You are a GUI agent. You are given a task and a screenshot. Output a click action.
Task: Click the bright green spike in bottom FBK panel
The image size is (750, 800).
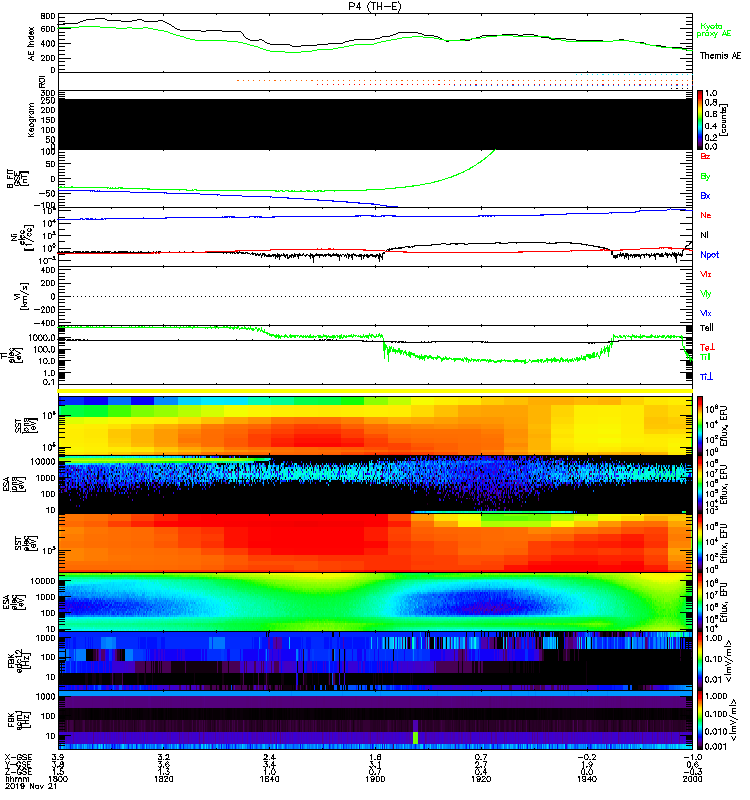pos(415,737)
